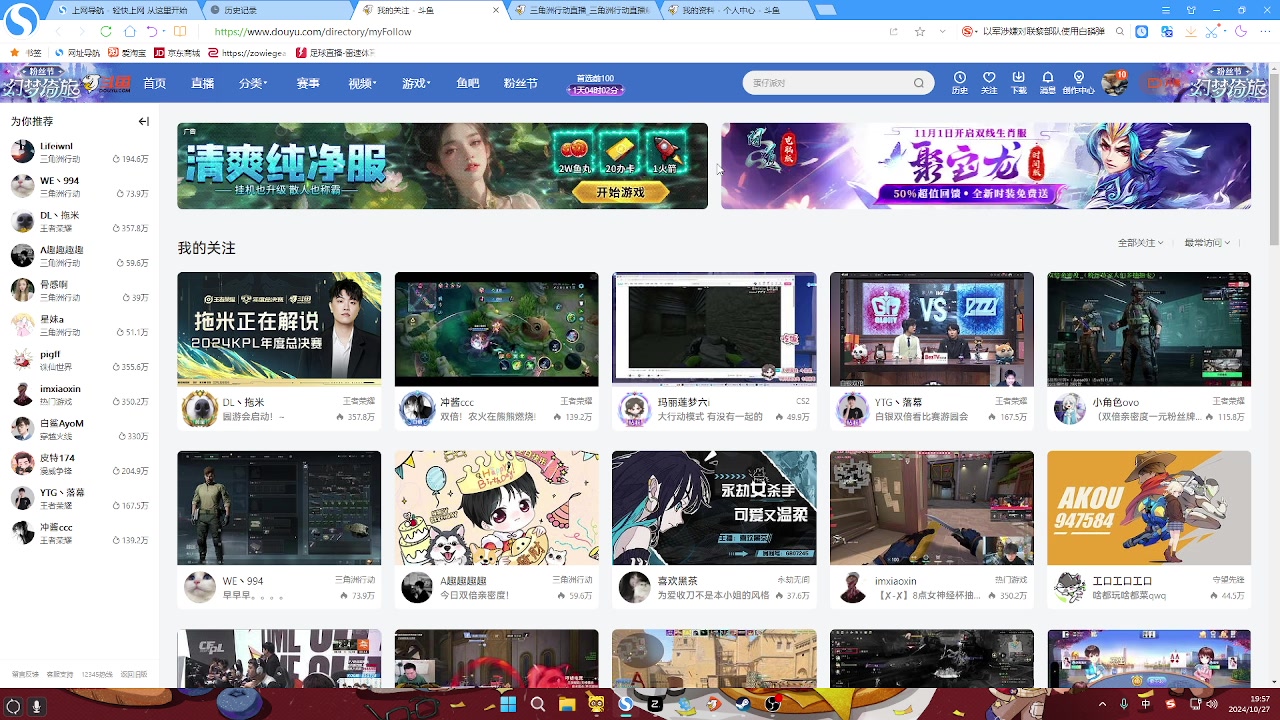
Task: Click the microphone icon on taskbar left
Action: point(37,706)
